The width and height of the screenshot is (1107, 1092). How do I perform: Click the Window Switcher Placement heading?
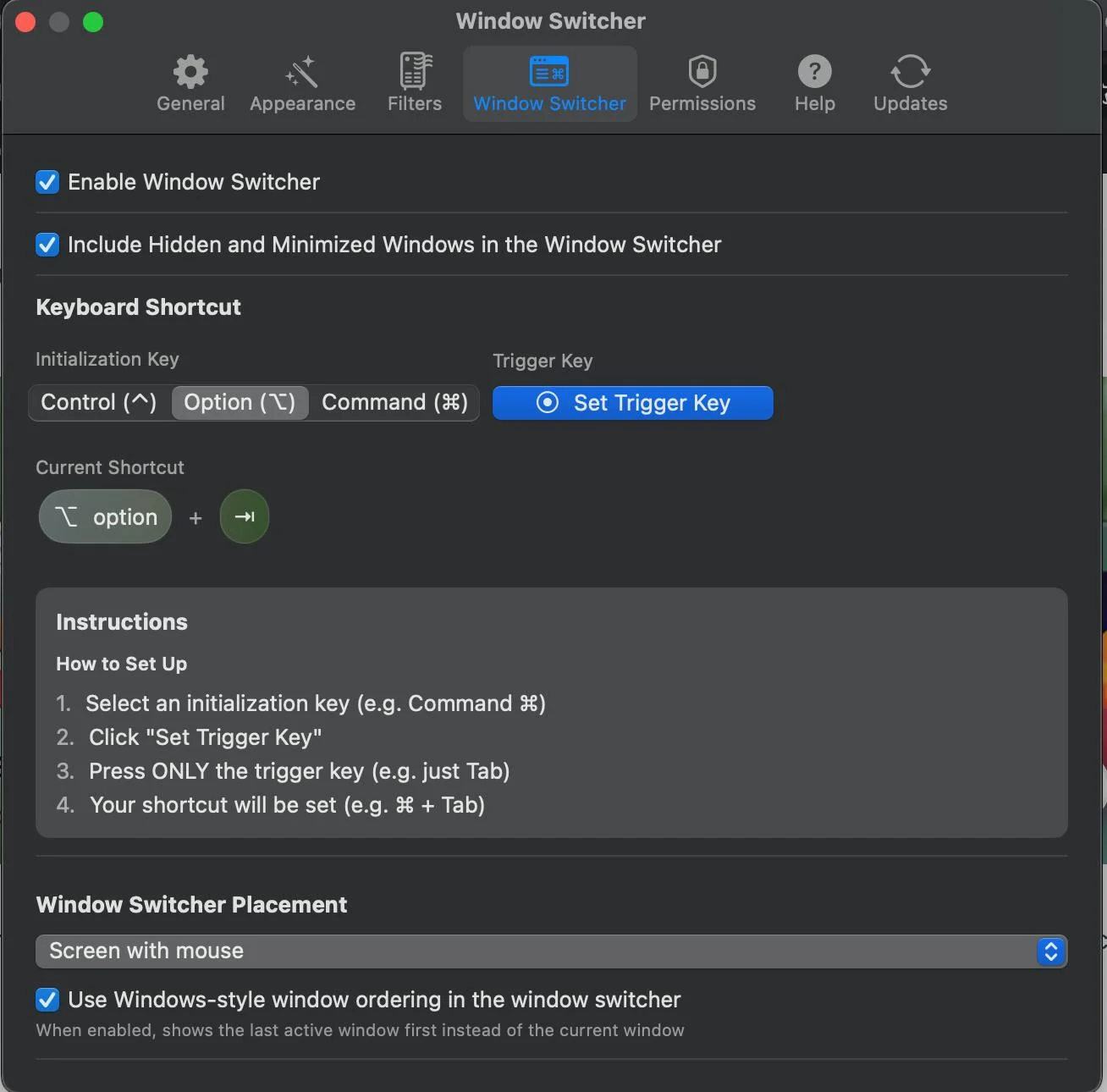[191, 905]
